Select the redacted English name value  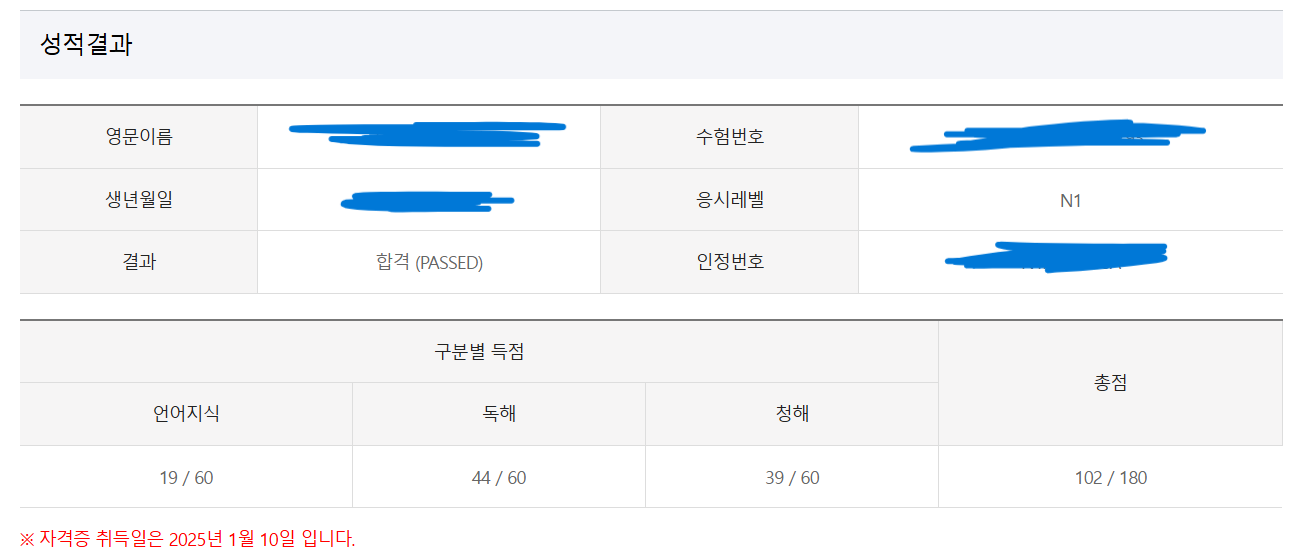(x=428, y=135)
